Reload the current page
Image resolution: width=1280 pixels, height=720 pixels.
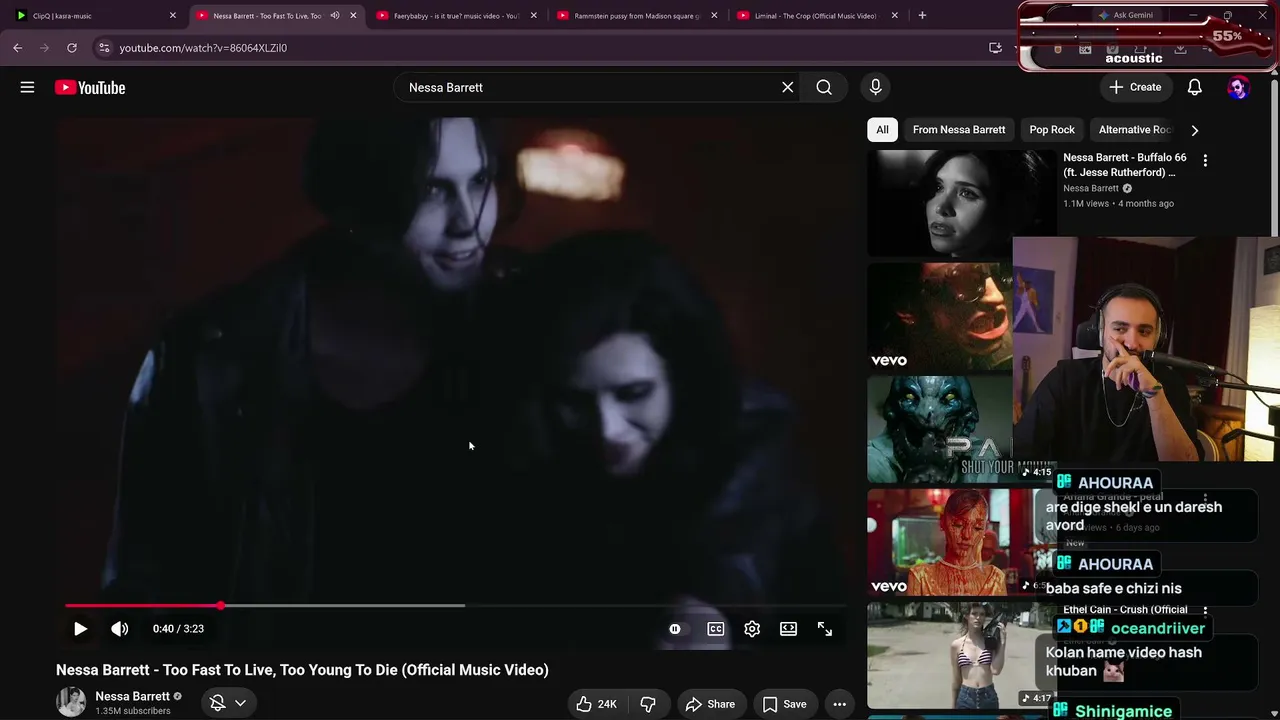pyautogui.click(x=72, y=48)
